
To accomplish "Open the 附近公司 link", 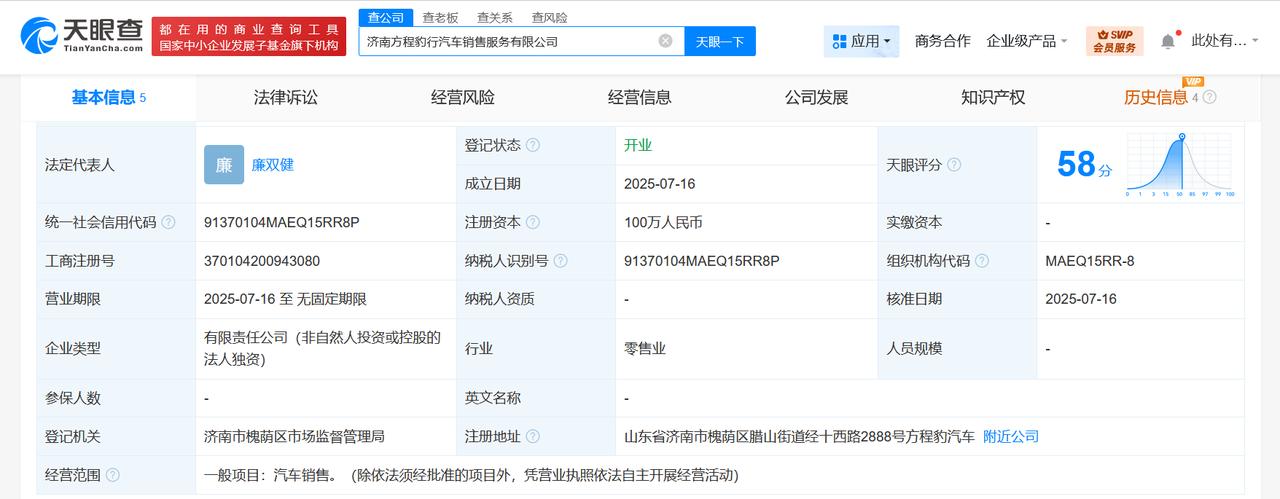I will click(x=1011, y=437).
